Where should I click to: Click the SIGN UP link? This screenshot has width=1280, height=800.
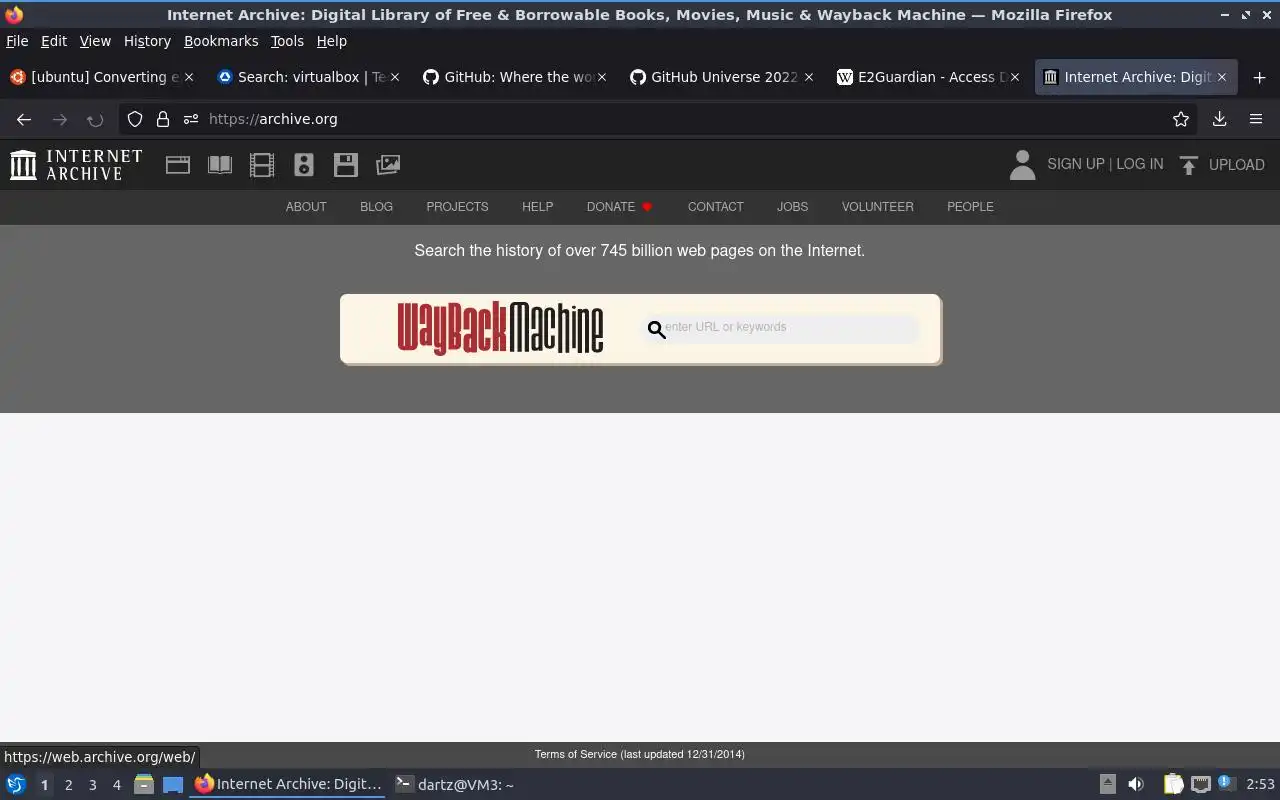click(1075, 164)
